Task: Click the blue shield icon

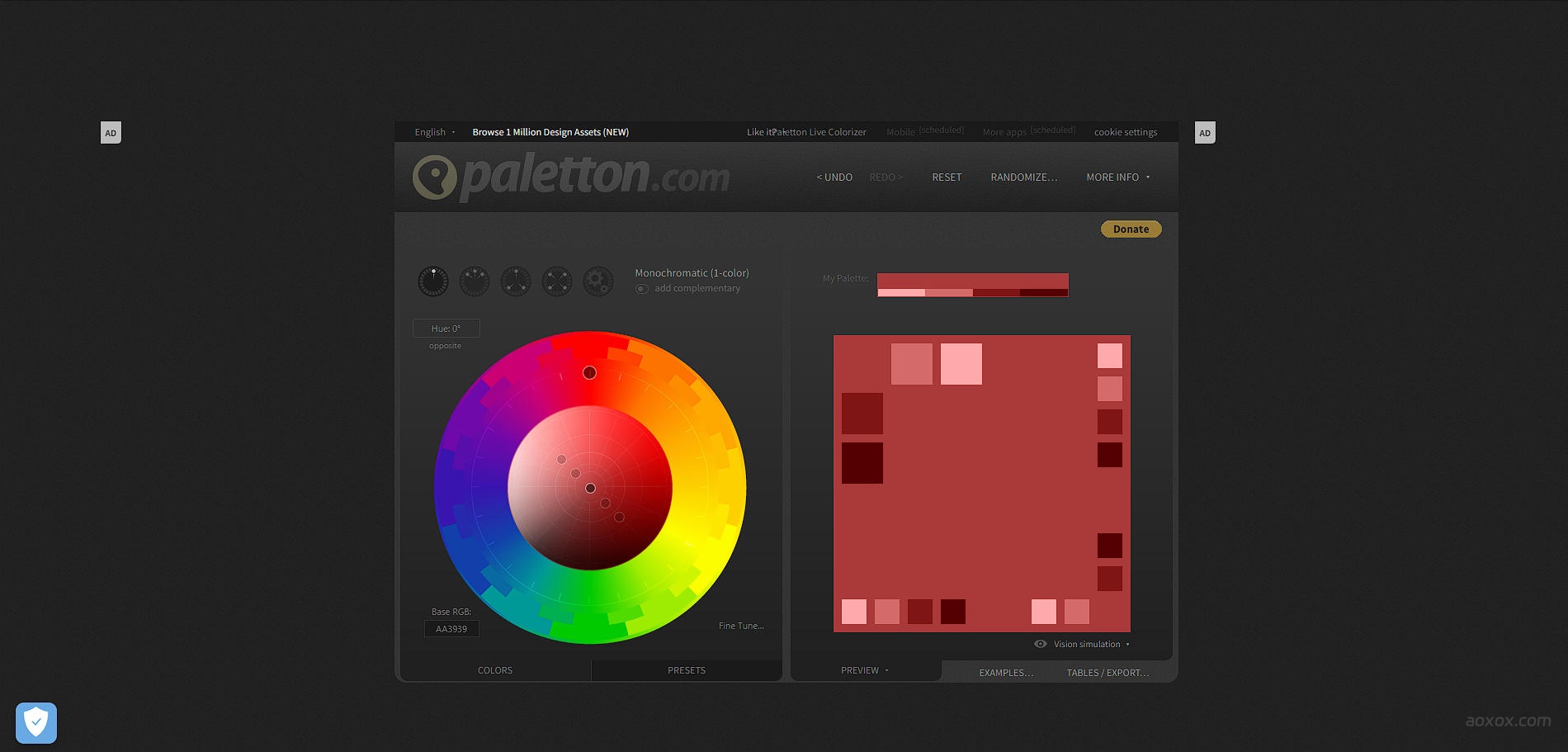Action: click(x=36, y=722)
